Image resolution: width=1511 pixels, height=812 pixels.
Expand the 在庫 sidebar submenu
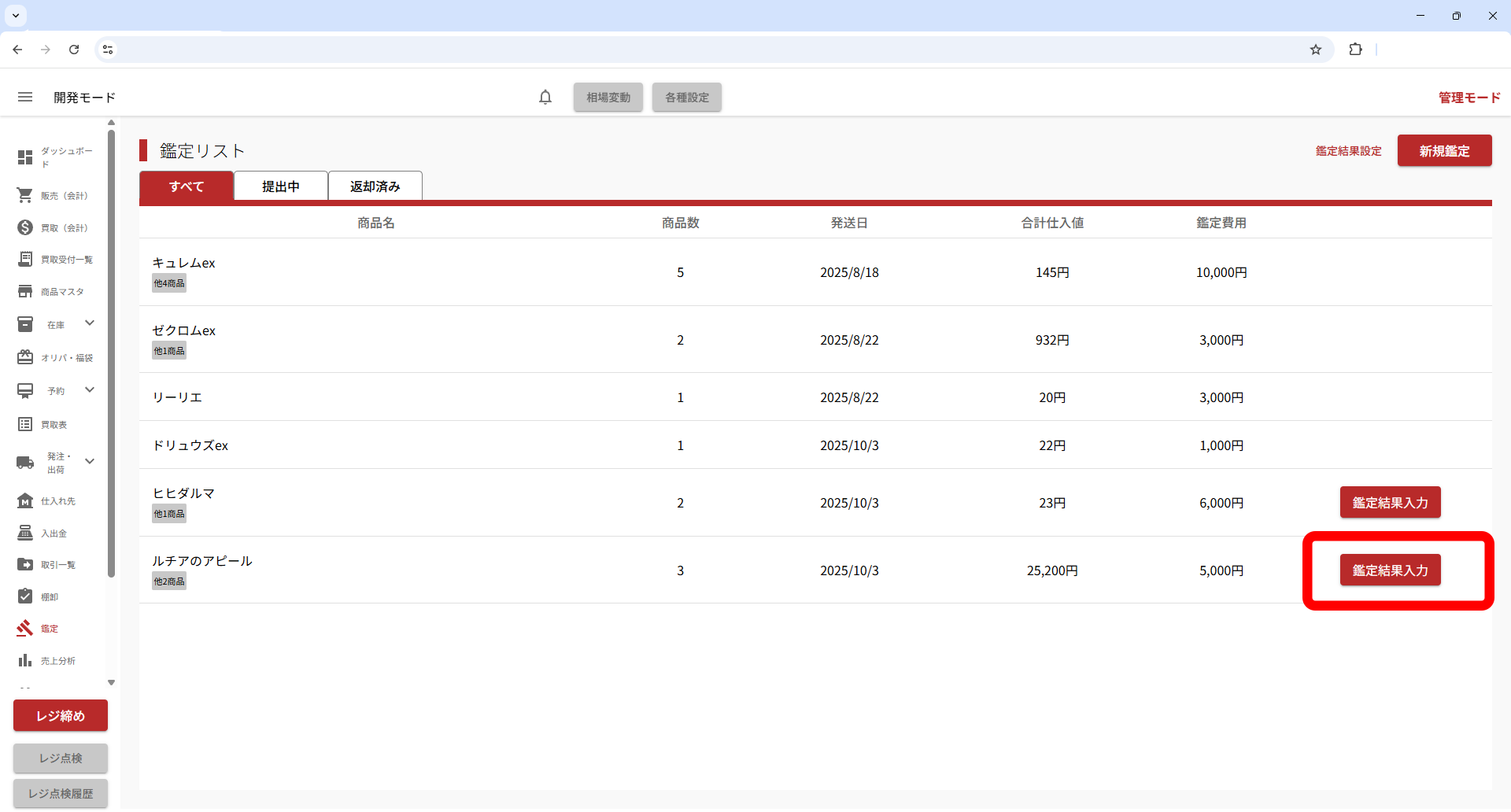click(90, 323)
